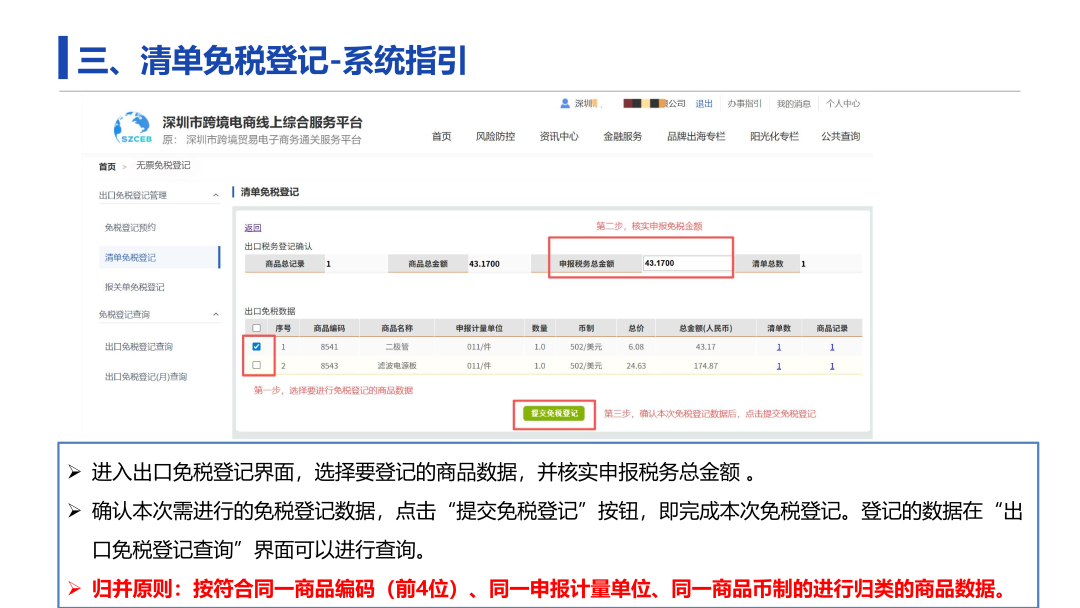Open the 清单数 link for 二极管
Screen dimensions: 1080x608
pyautogui.click(x=778, y=347)
